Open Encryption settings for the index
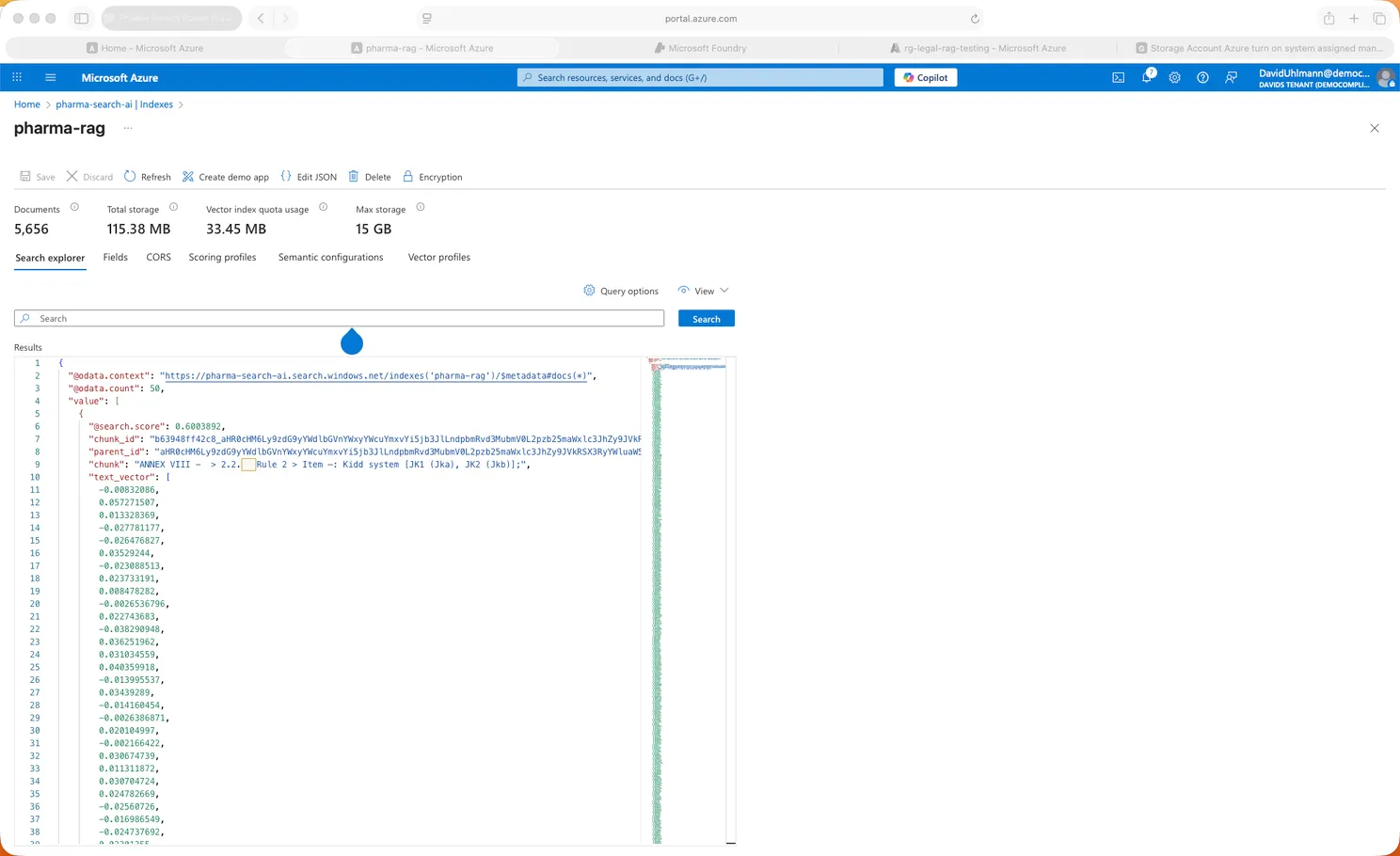The width and height of the screenshot is (1400, 856). [x=433, y=177]
